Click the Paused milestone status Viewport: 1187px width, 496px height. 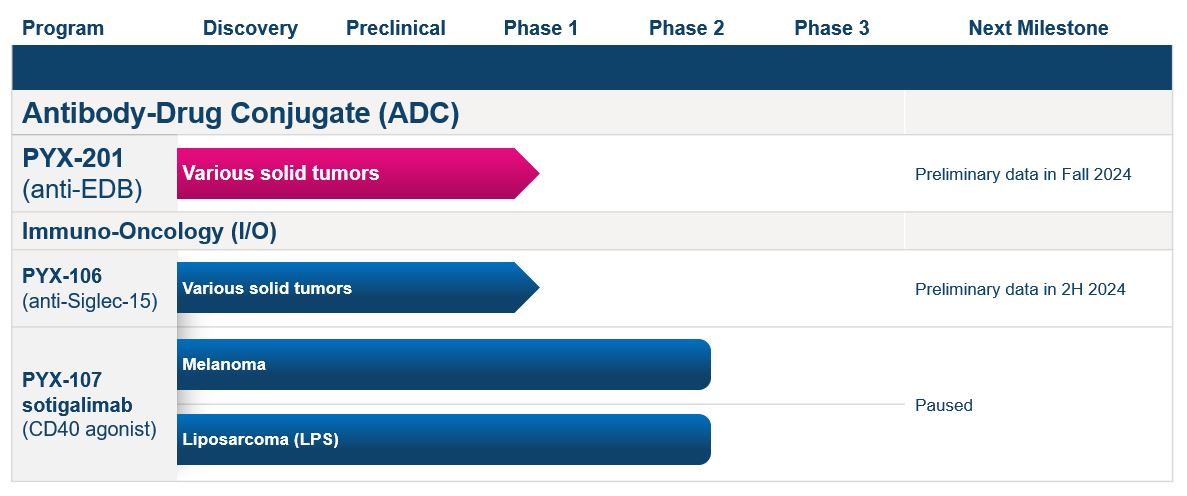[x=943, y=405]
